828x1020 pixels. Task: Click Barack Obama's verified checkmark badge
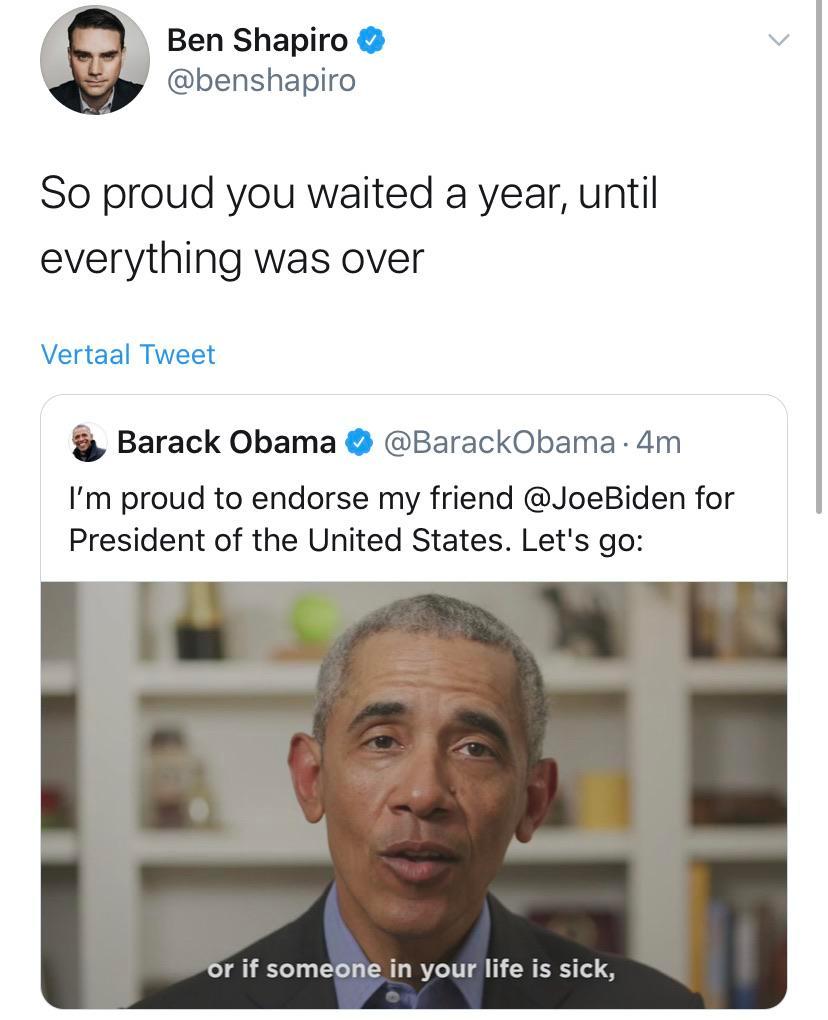click(357, 441)
